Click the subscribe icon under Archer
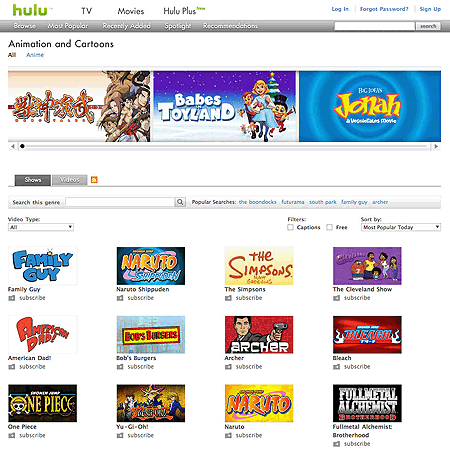 click(x=228, y=367)
